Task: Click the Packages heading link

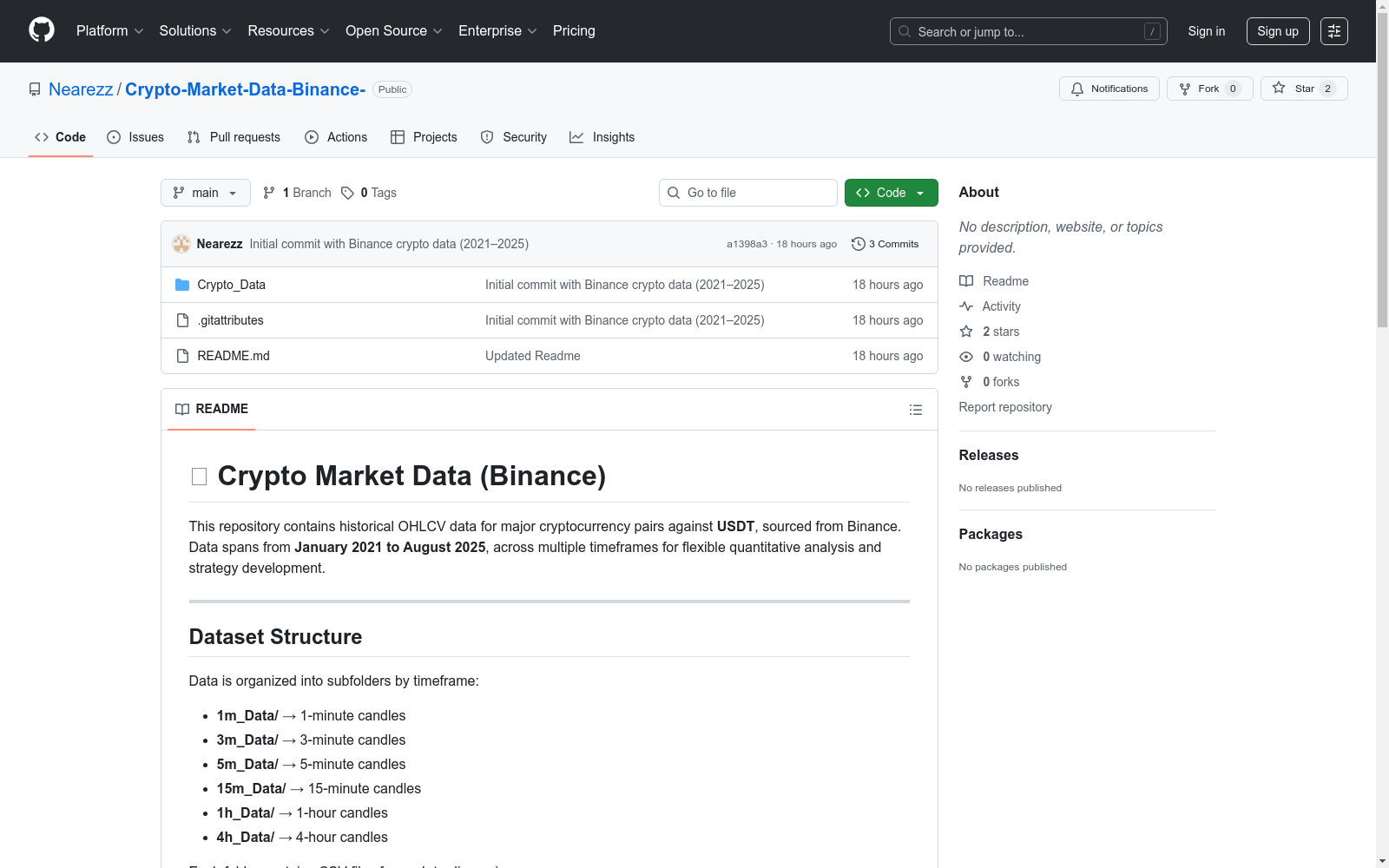Action: coord(991,534)
